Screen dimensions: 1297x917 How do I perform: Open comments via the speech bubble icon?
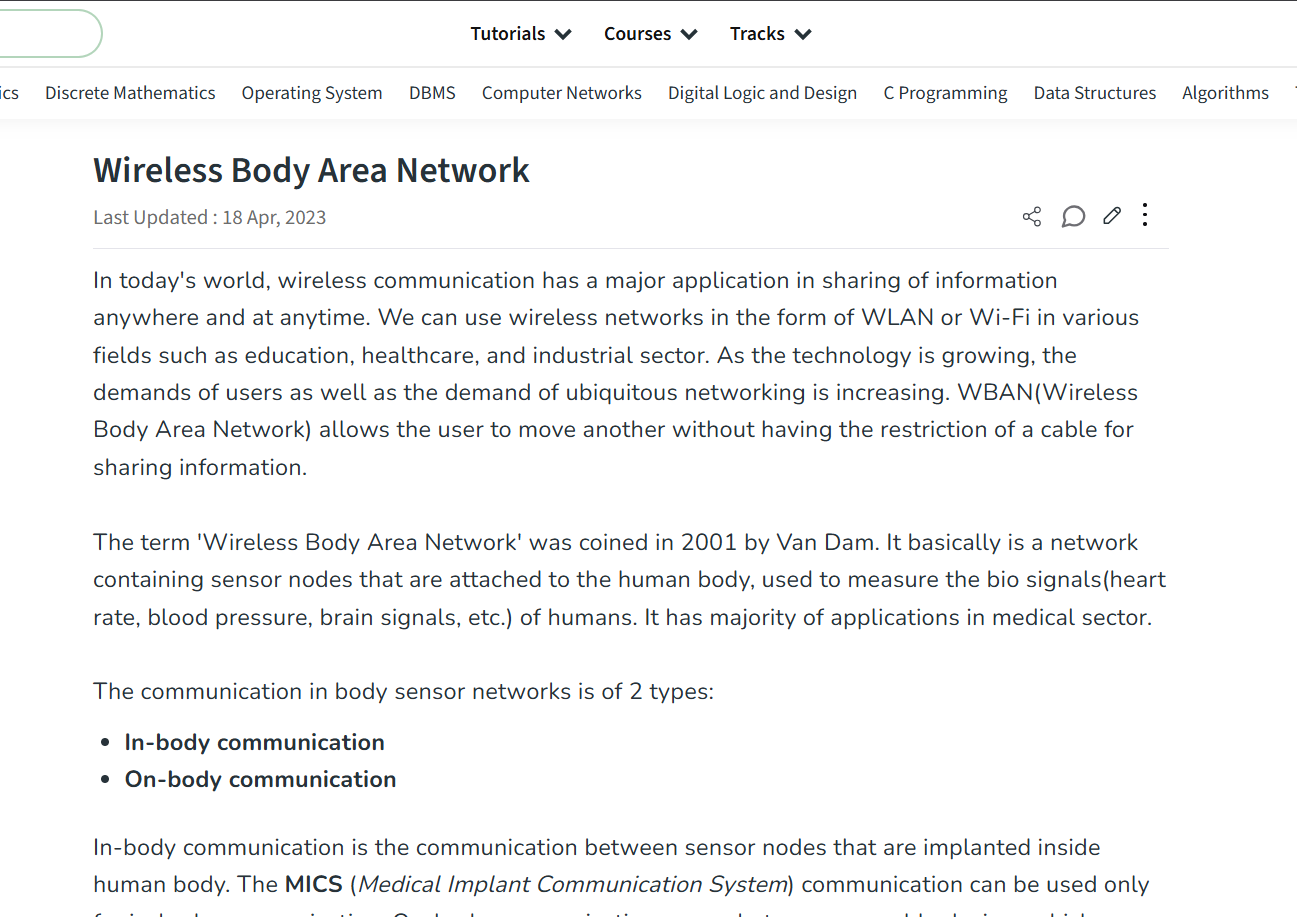[x=1073, y=216]
